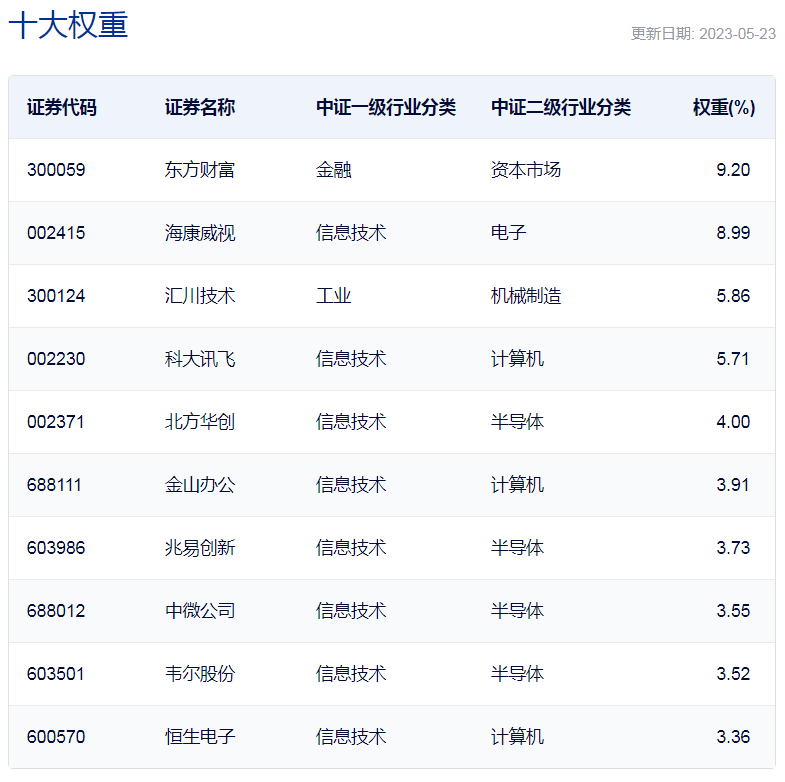Viewport: 785px width, 782px height.
Task: Click 信息技术 in the 金山办公 row
Action: (x=351, y=485)
